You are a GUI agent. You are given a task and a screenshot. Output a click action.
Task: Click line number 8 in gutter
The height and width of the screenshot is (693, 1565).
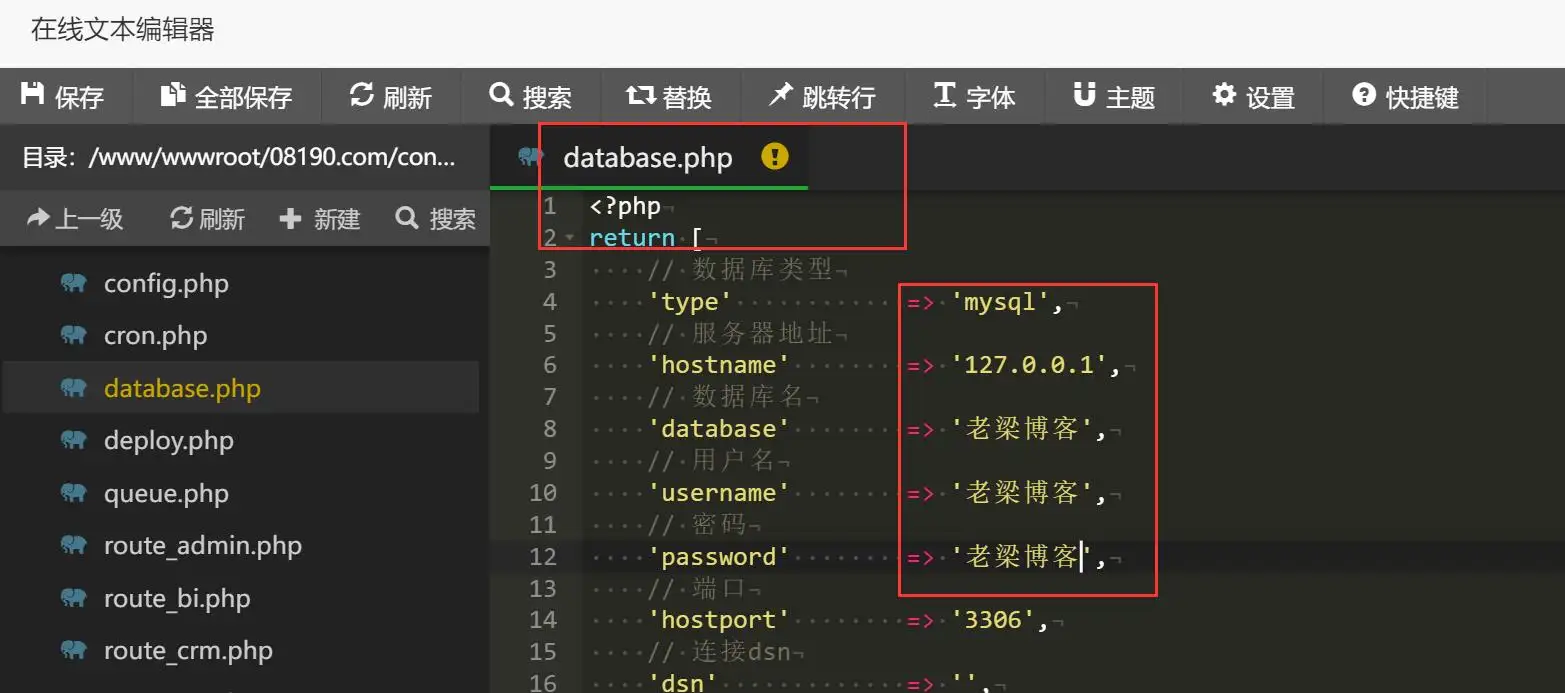tap(549, 429)
